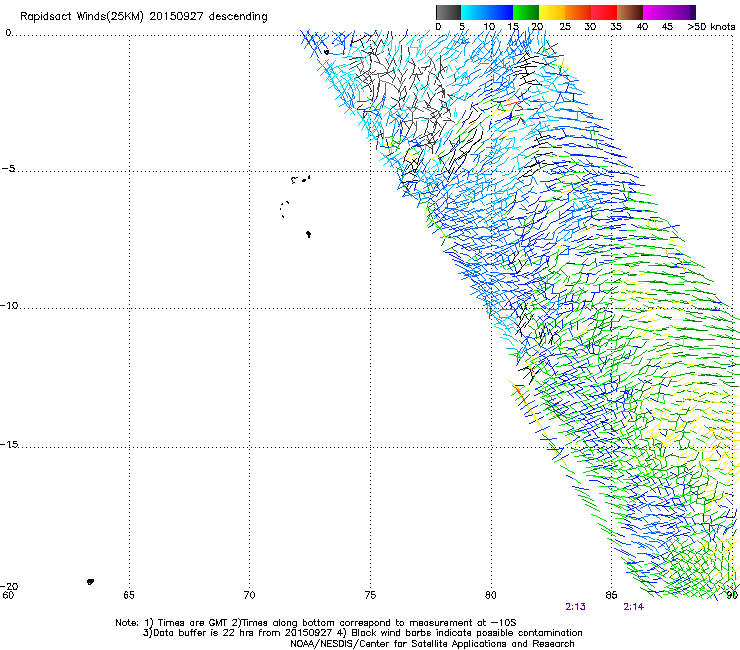
Task: Click the latitude label '-20'
Action: coord(9,586)
